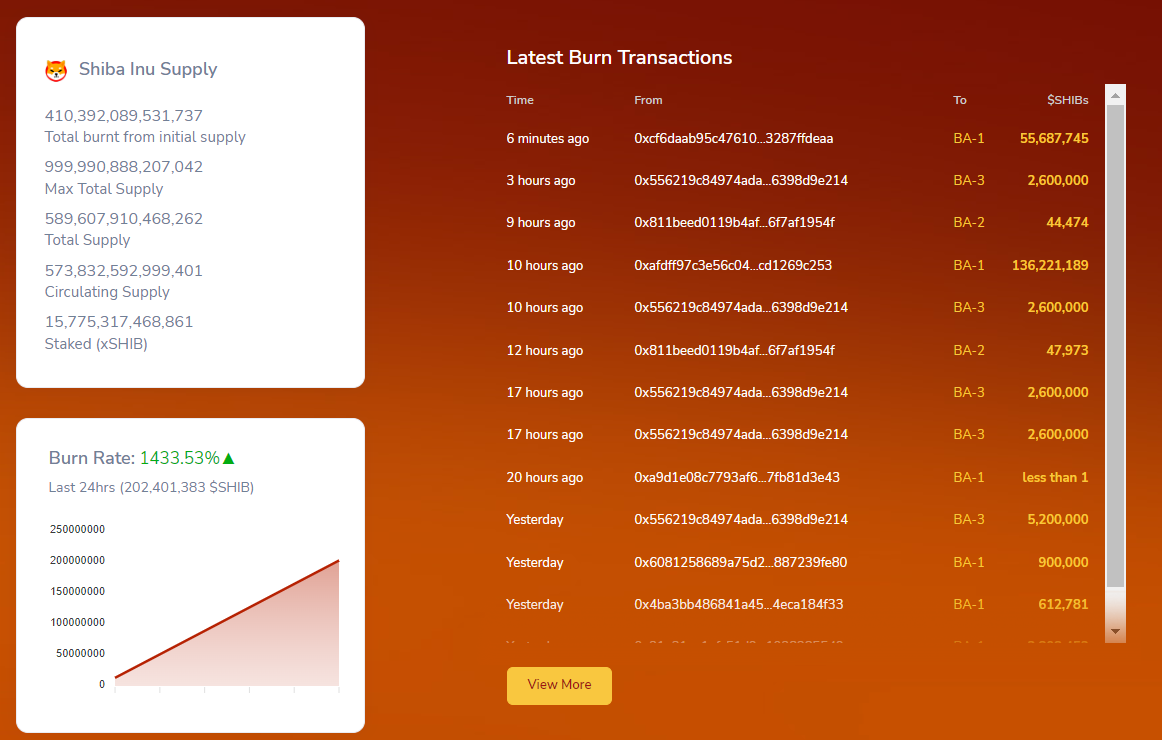Open Yesterday's 0x556219c84974ada address
The image size is (1162, 740).
(x=741, y=519)
